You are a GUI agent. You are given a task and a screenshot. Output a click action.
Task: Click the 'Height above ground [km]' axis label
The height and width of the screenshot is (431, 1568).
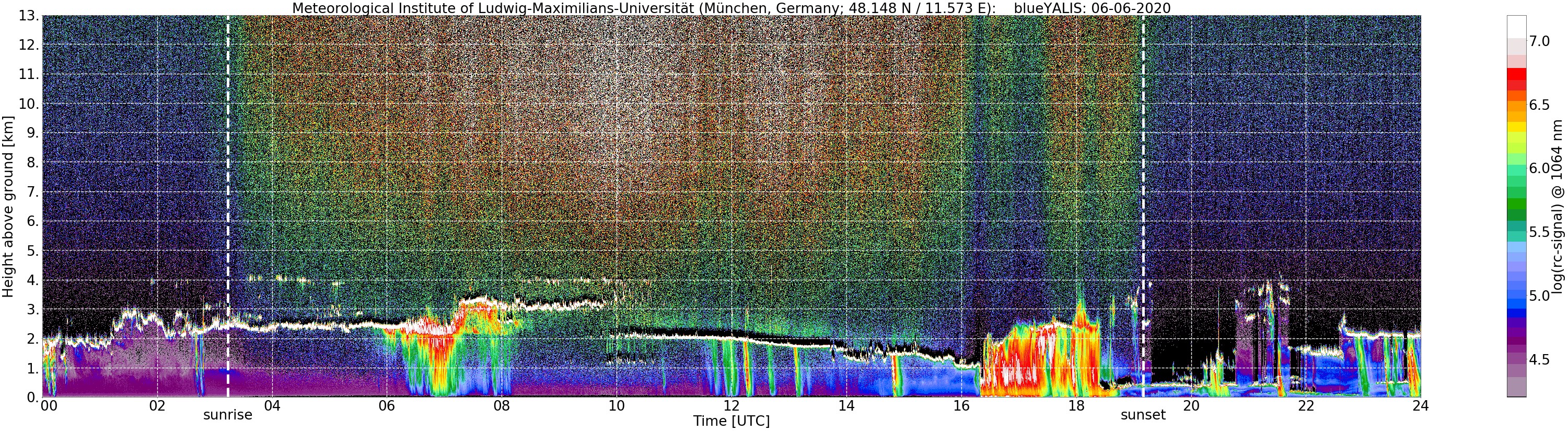pos(8,206)
